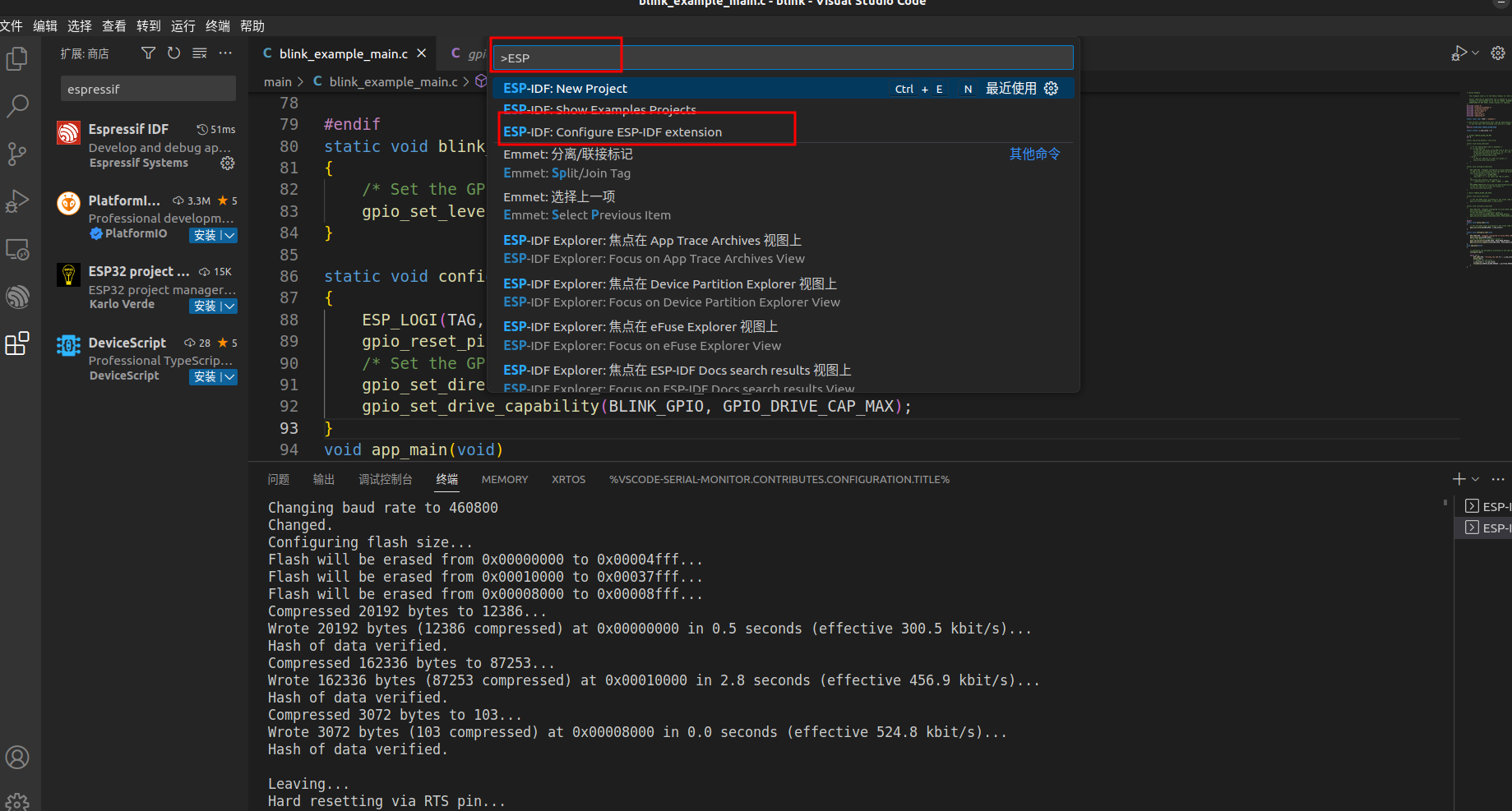
Task: Switch to the XTROS panel tab
Action: click(x=569, y=479)
